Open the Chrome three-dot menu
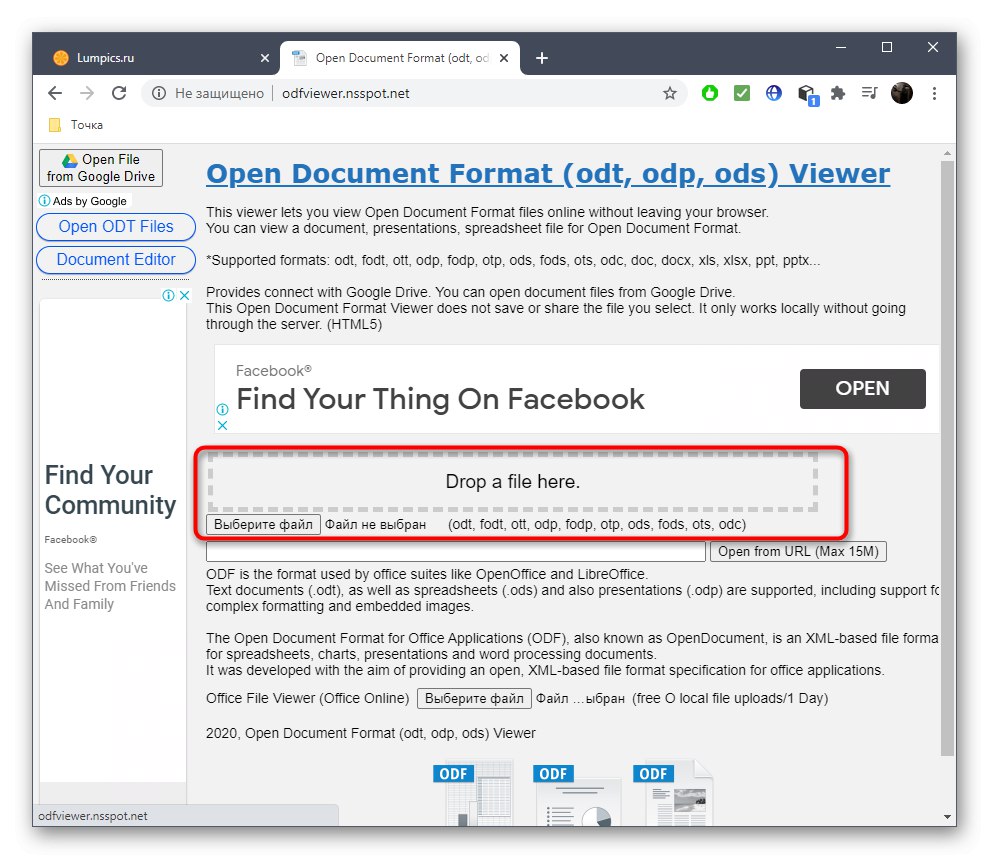 (x=934, y=93)
